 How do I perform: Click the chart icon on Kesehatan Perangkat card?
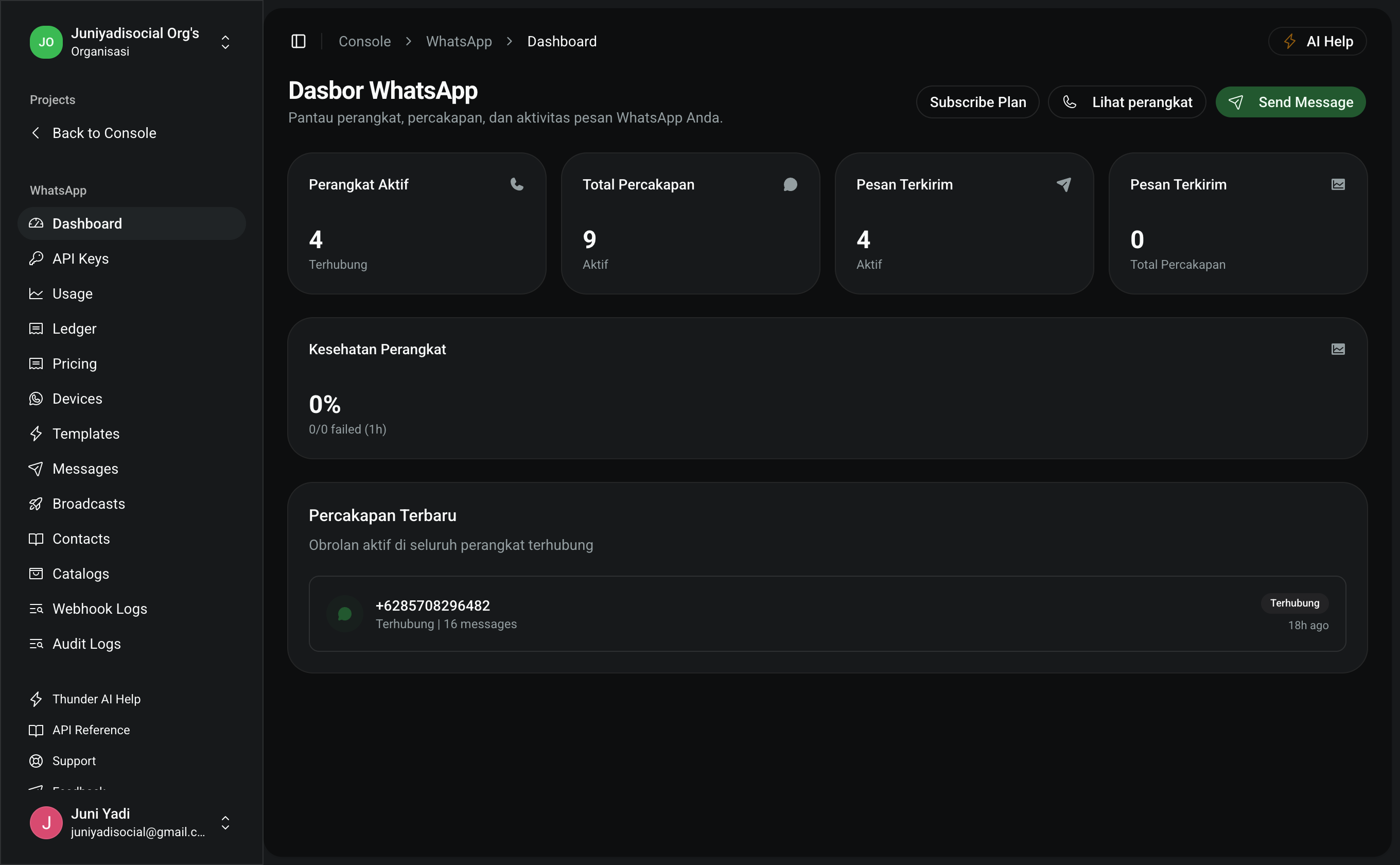tap(1338, 349)
